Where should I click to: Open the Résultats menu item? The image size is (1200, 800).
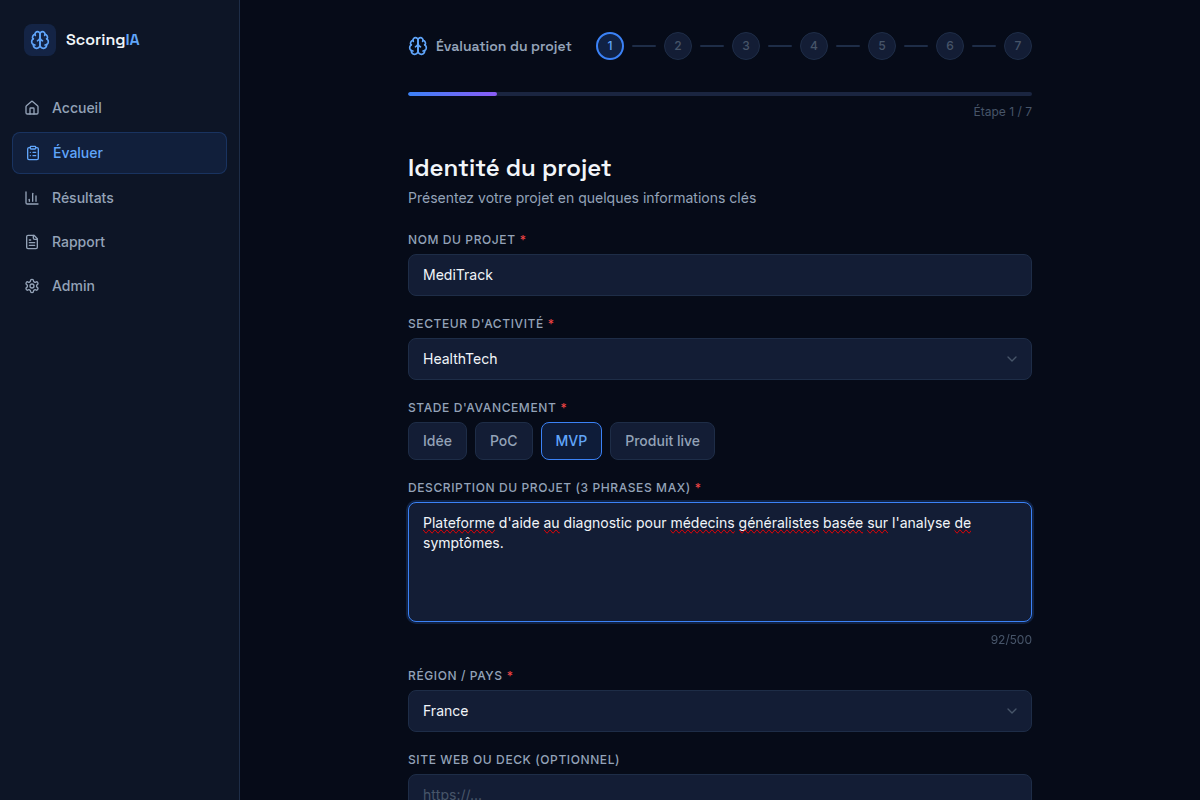pyautogui.click(x=120, y=198)
